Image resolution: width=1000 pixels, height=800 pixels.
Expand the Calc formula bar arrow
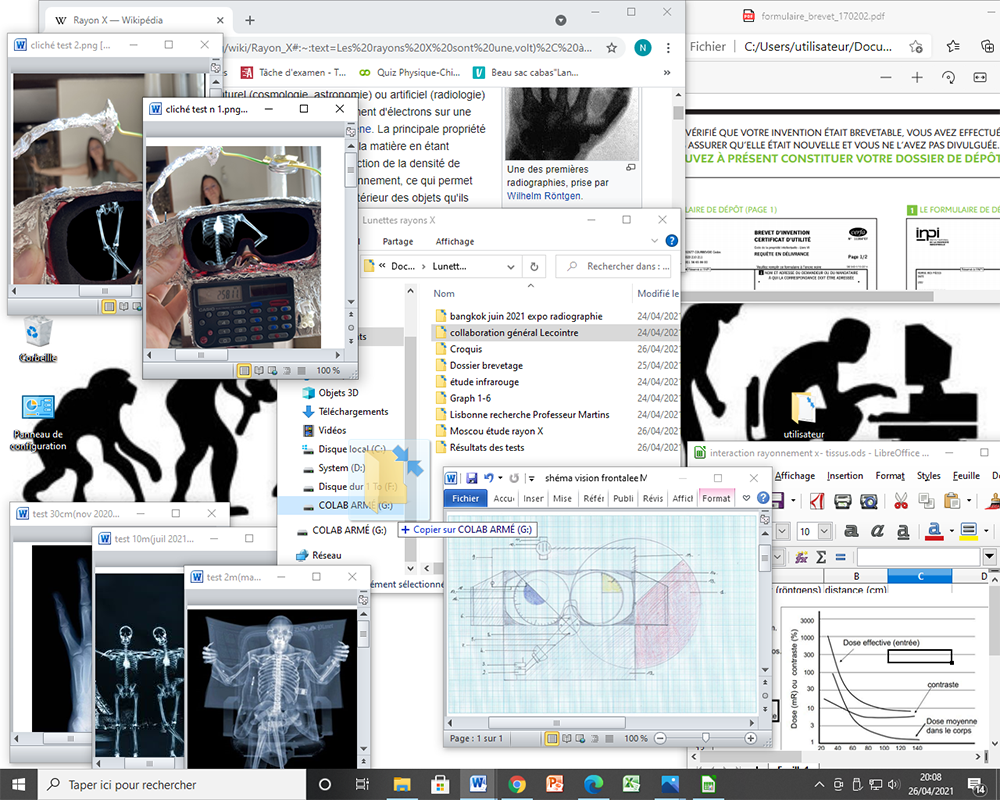click(x=989, y=557)
